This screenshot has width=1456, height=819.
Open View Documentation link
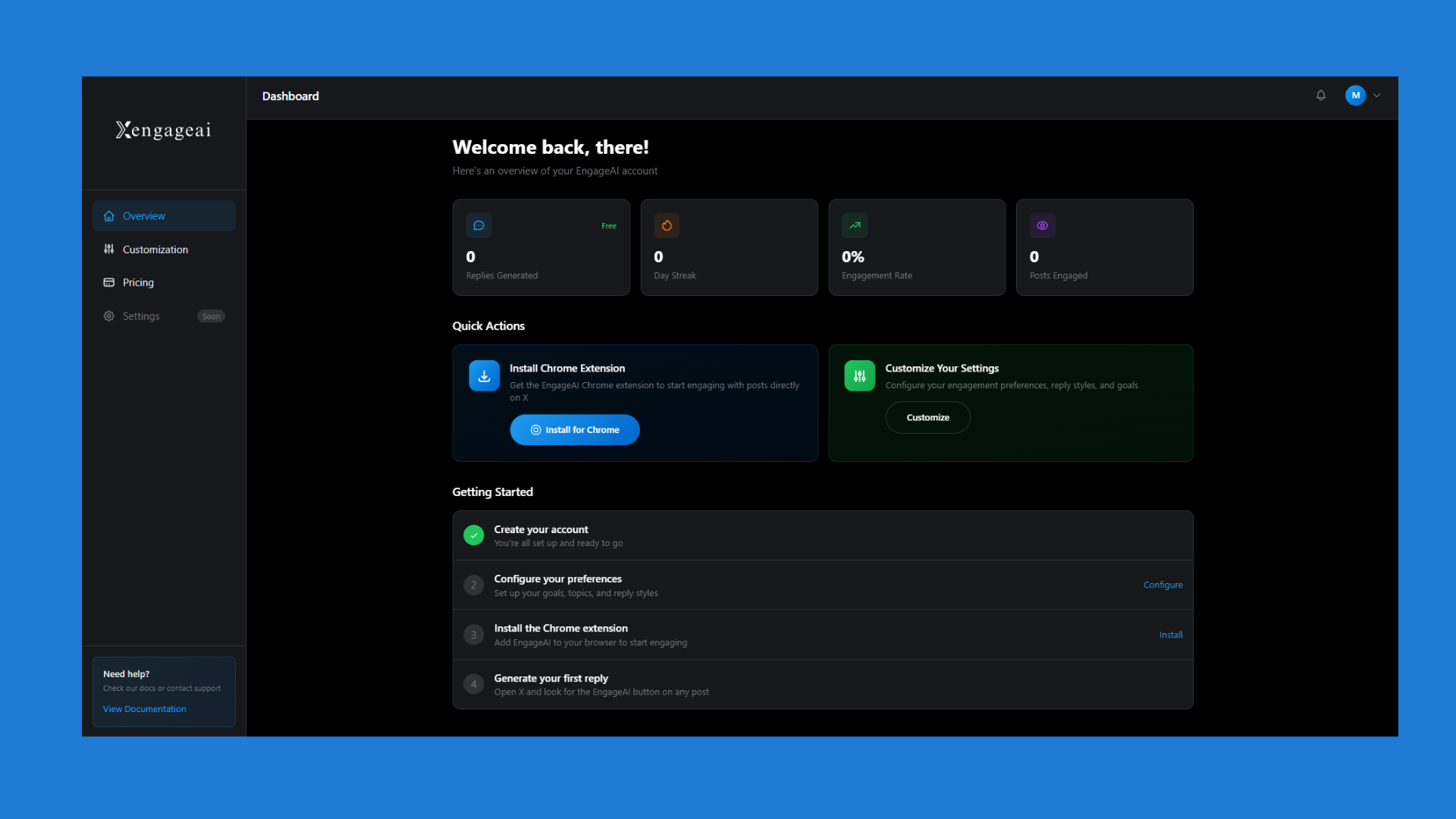tap(144, 708)
